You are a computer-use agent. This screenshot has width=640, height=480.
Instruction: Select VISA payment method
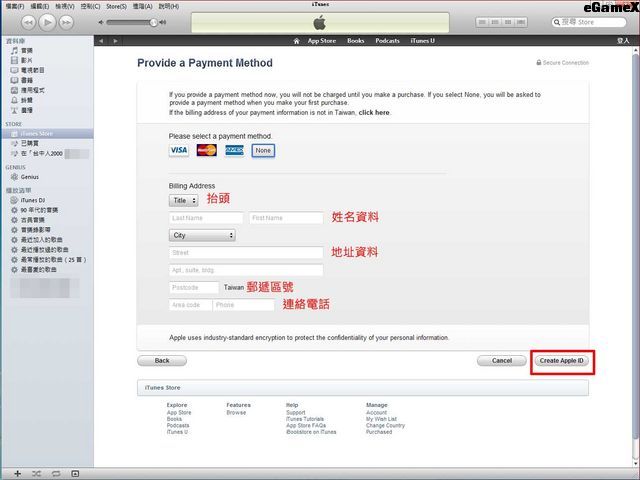(x=179, y=150)
